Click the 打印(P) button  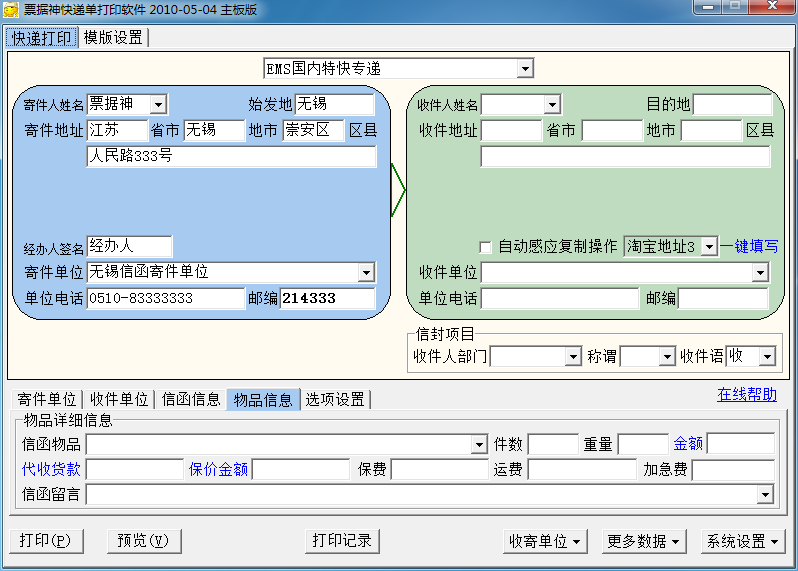pos(46,540)
